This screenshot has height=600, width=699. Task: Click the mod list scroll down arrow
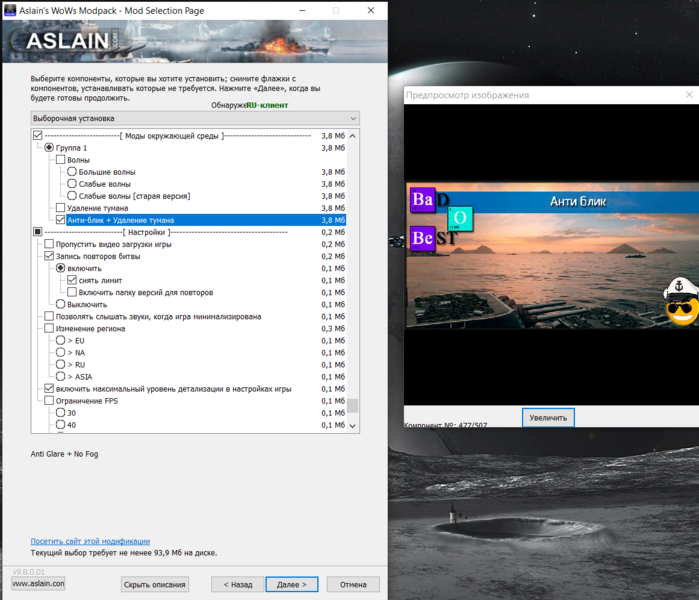[x=353, y=426]
